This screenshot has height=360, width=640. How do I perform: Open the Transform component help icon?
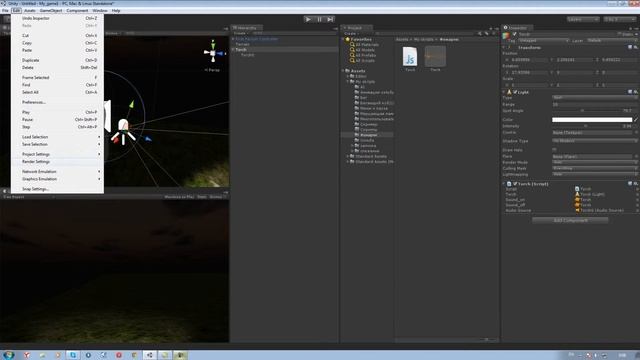click(x=630, y=48)
